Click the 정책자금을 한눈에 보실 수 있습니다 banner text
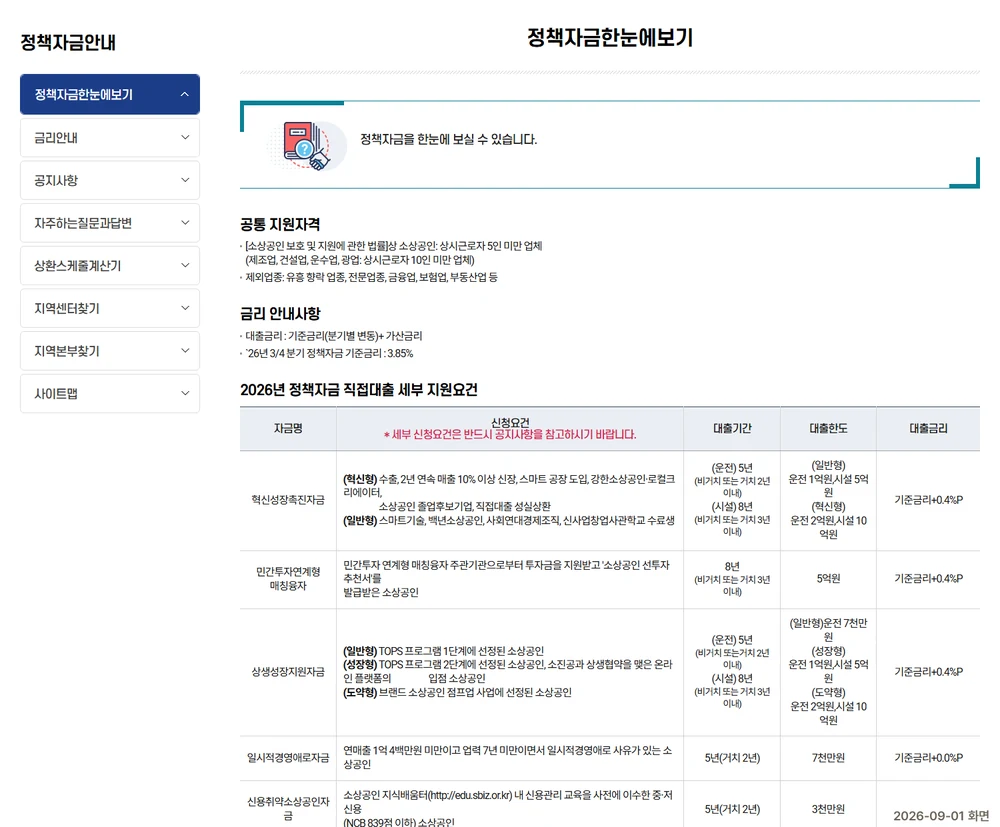1000x827 pixels. [x=448, y=140]
